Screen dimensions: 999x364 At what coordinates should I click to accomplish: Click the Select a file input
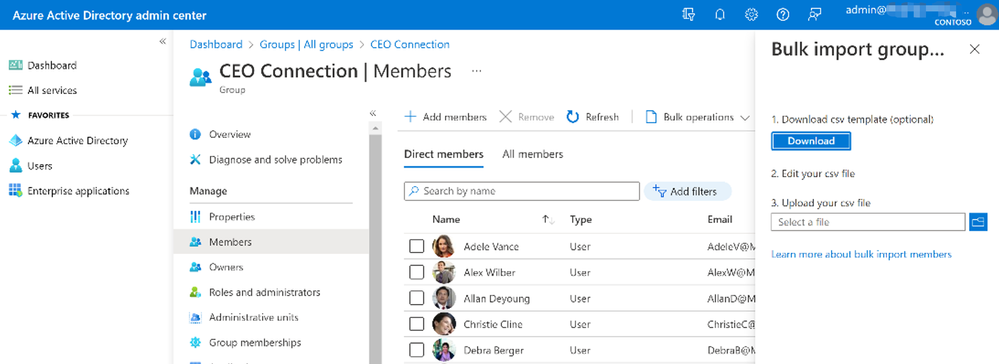(868, 222)
